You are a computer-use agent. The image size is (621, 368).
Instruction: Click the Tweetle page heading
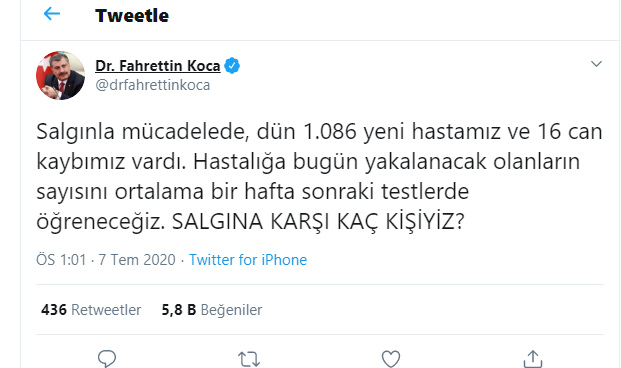(132, 16)
